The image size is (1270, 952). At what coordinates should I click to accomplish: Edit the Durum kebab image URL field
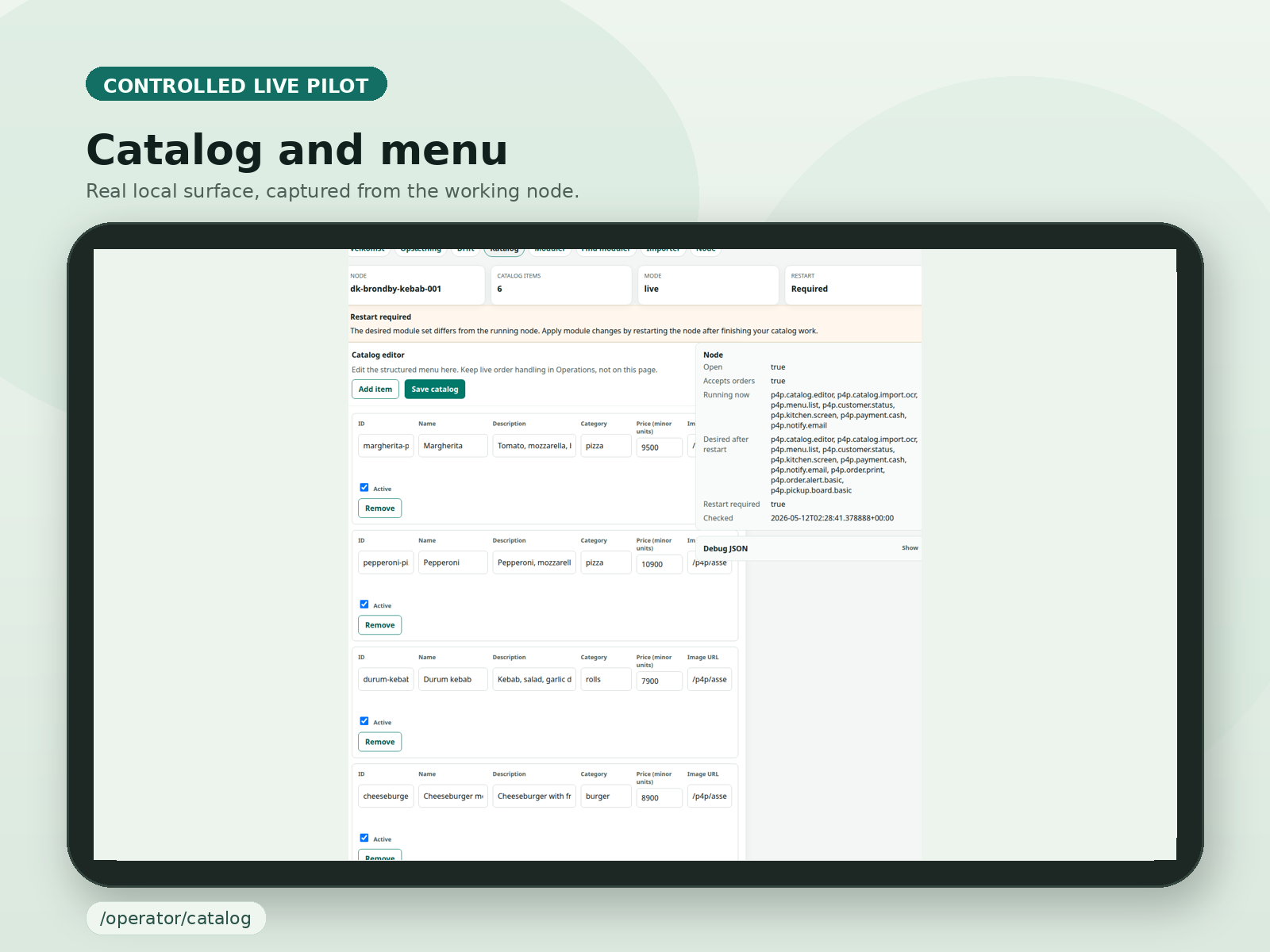[x=710, y=679]
